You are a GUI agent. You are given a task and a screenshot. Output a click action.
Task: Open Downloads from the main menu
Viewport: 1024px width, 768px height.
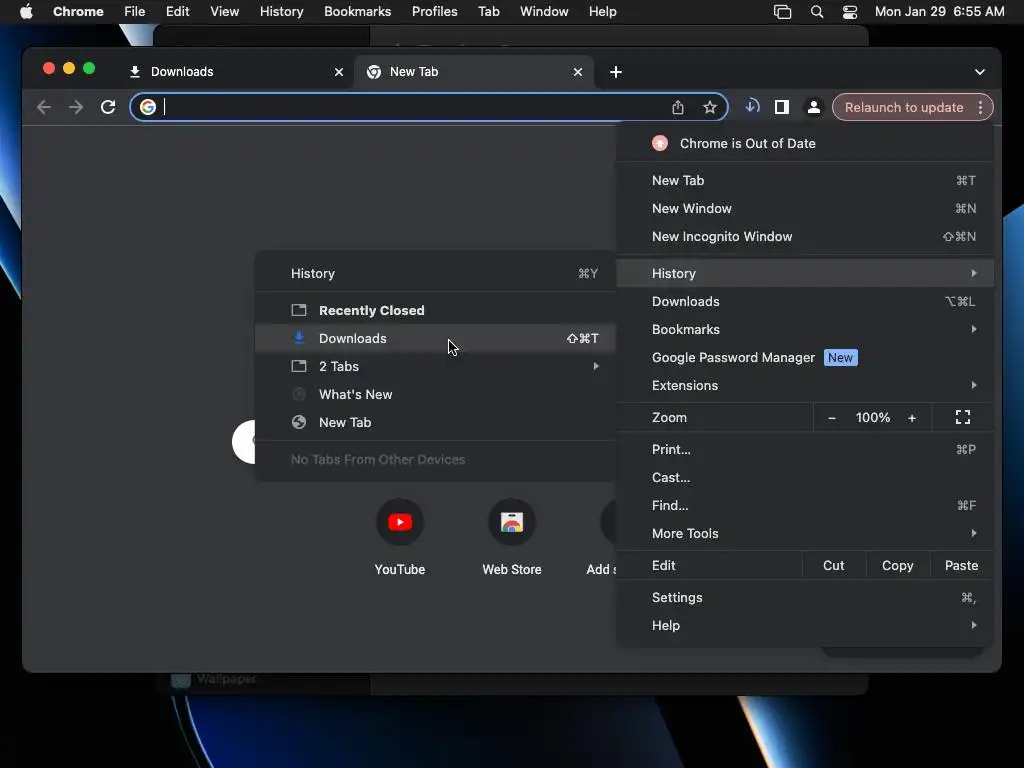[x=805, y=301]
